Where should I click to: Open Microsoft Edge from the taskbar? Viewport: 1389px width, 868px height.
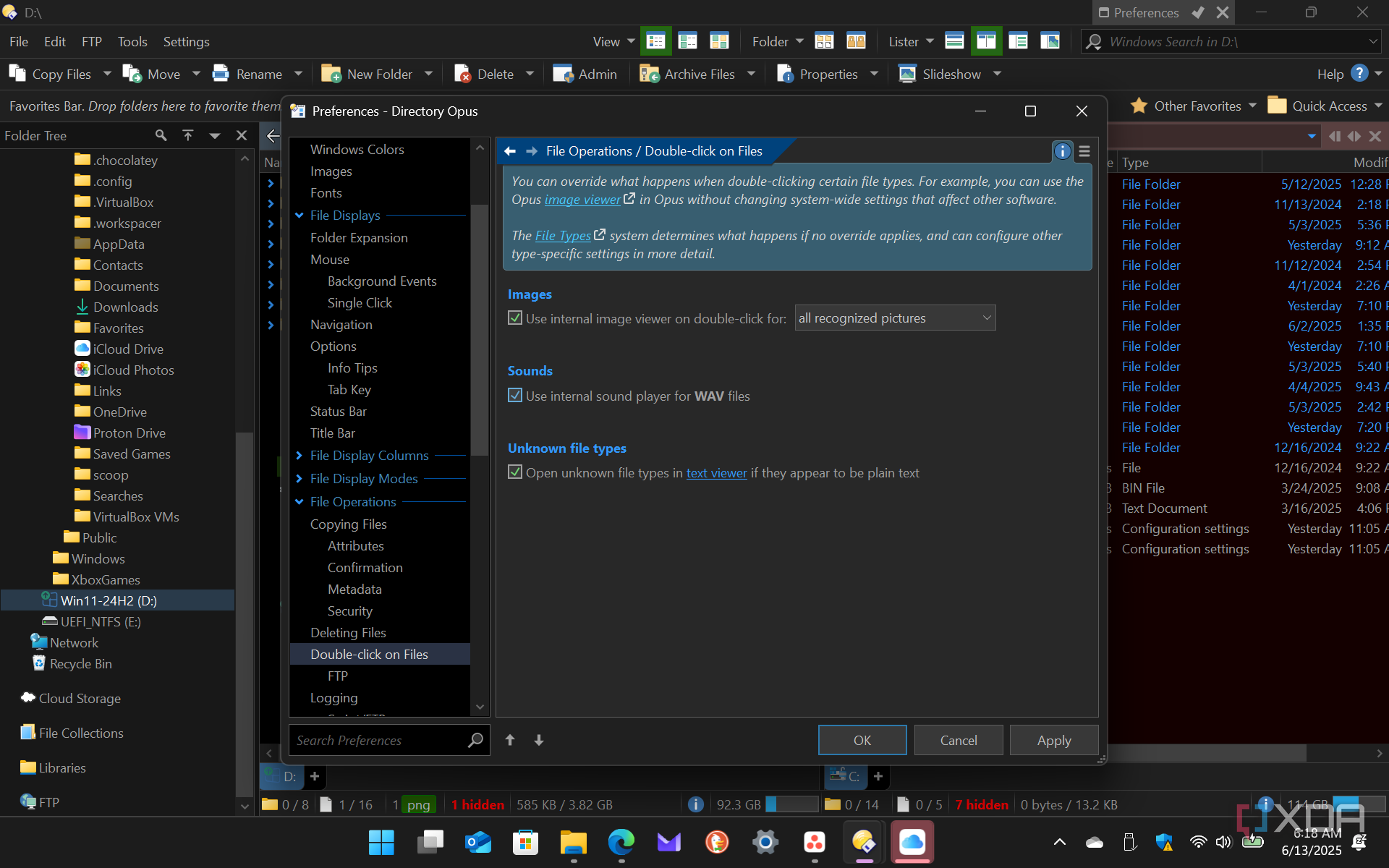tap(621, 842)
